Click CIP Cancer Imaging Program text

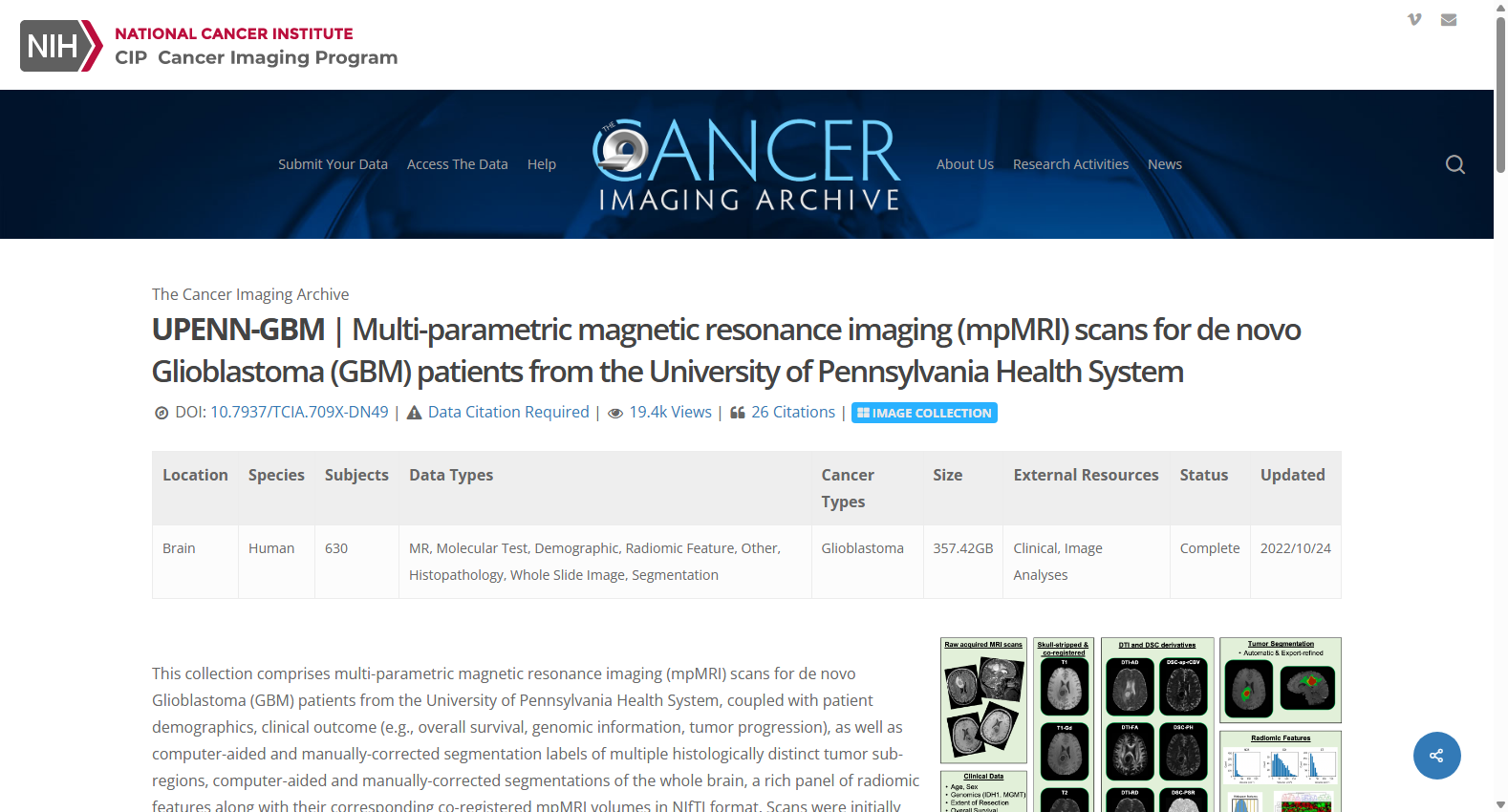coord(256,57)
